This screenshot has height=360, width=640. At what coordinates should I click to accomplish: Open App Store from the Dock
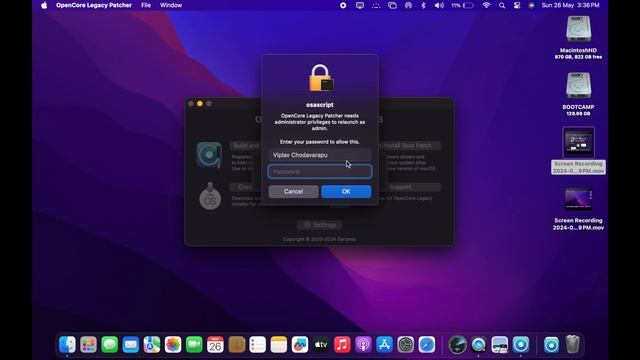[384, 344]
